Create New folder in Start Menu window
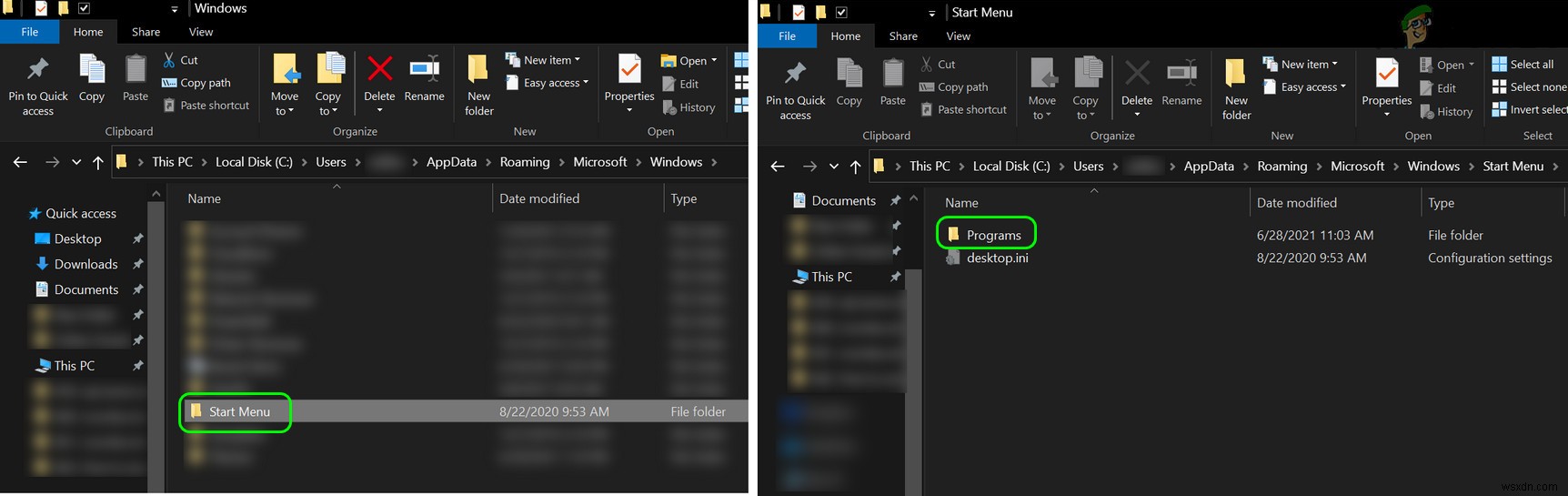Screen dimensions: 1568x496 [x=1236, y=90]
